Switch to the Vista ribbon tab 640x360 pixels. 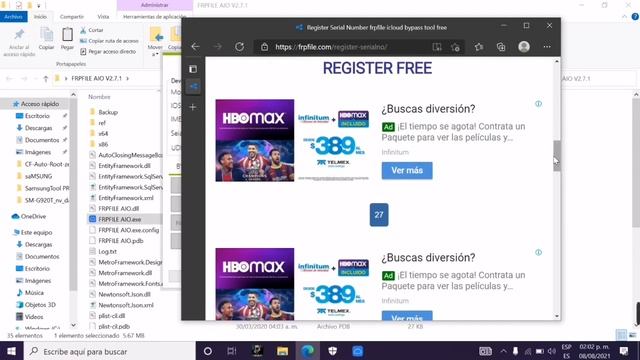[103, 17]
